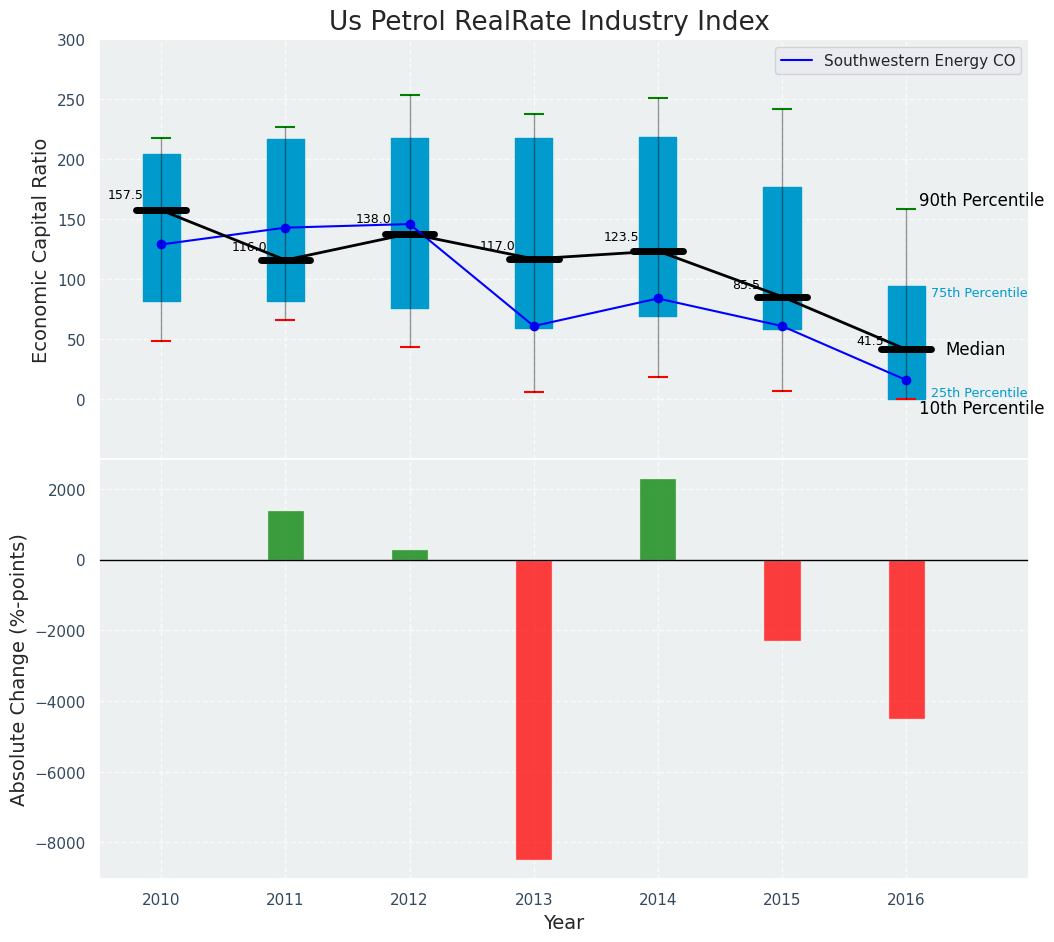Click the red 2015 change bar
Screen dimensions: 1054x942
click(782, 600)
